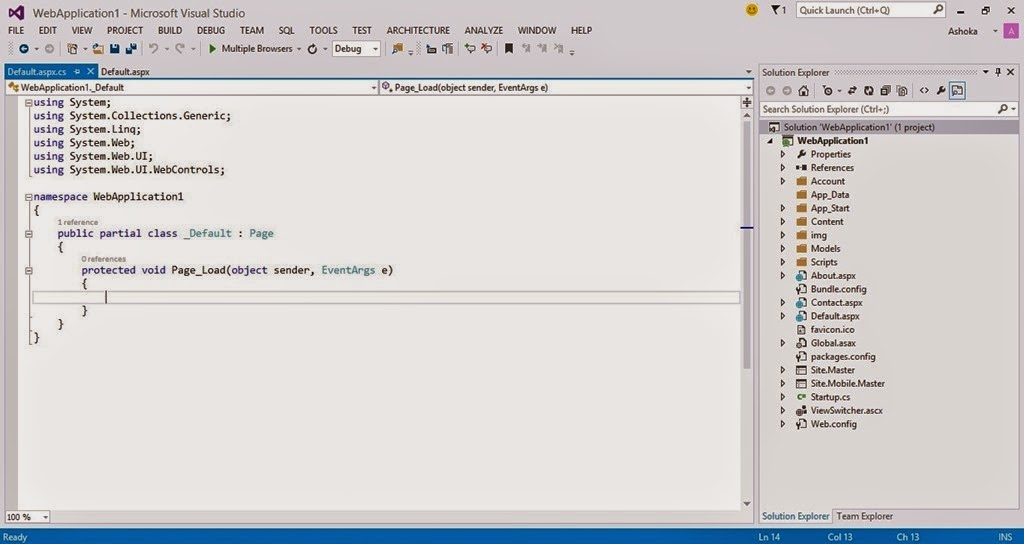The width and height of the screenshot is (1024, 544).
Task: Click the Refresh browser icon in toolbar
Action: tap(312, 49)
